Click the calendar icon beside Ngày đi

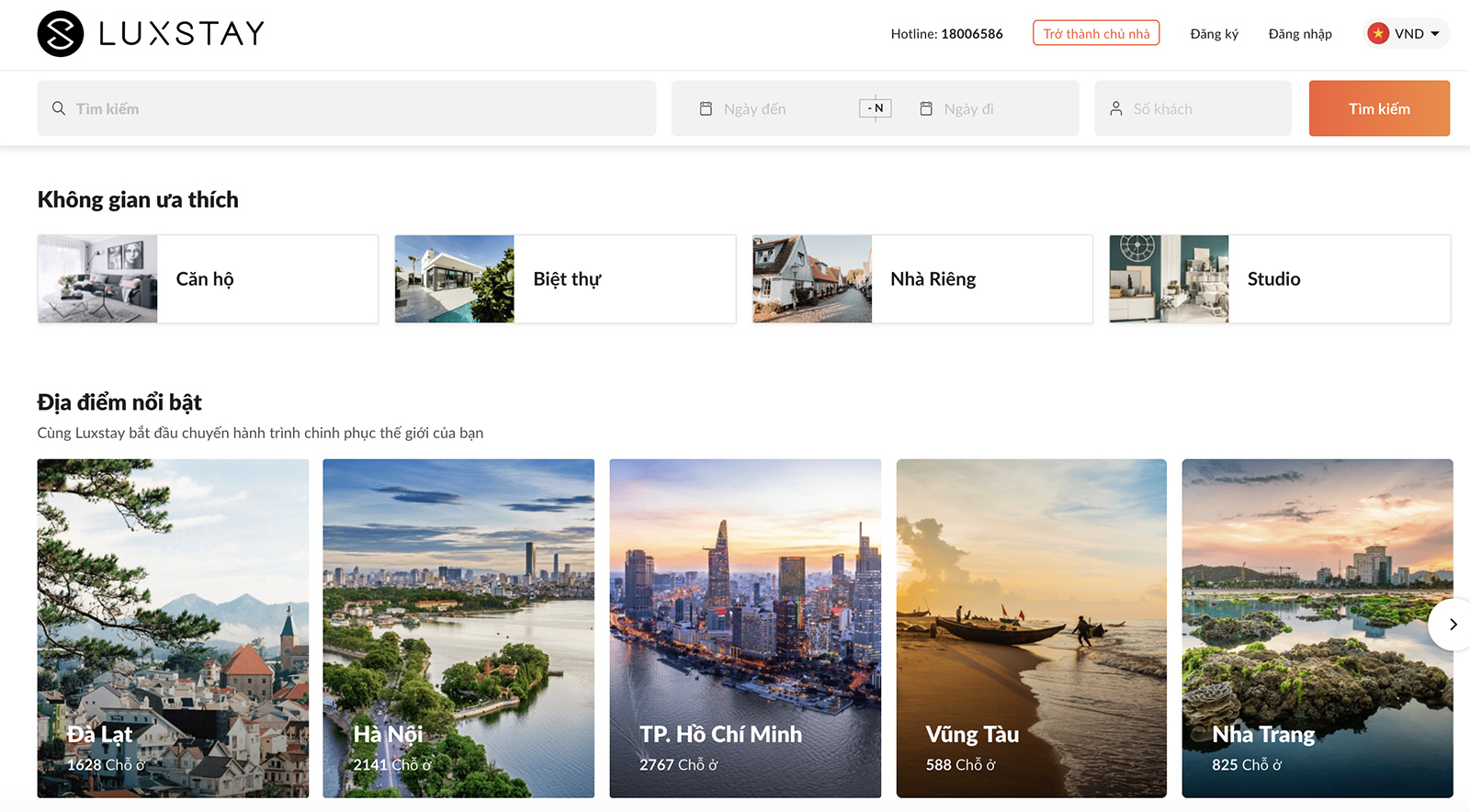point(926,108)
